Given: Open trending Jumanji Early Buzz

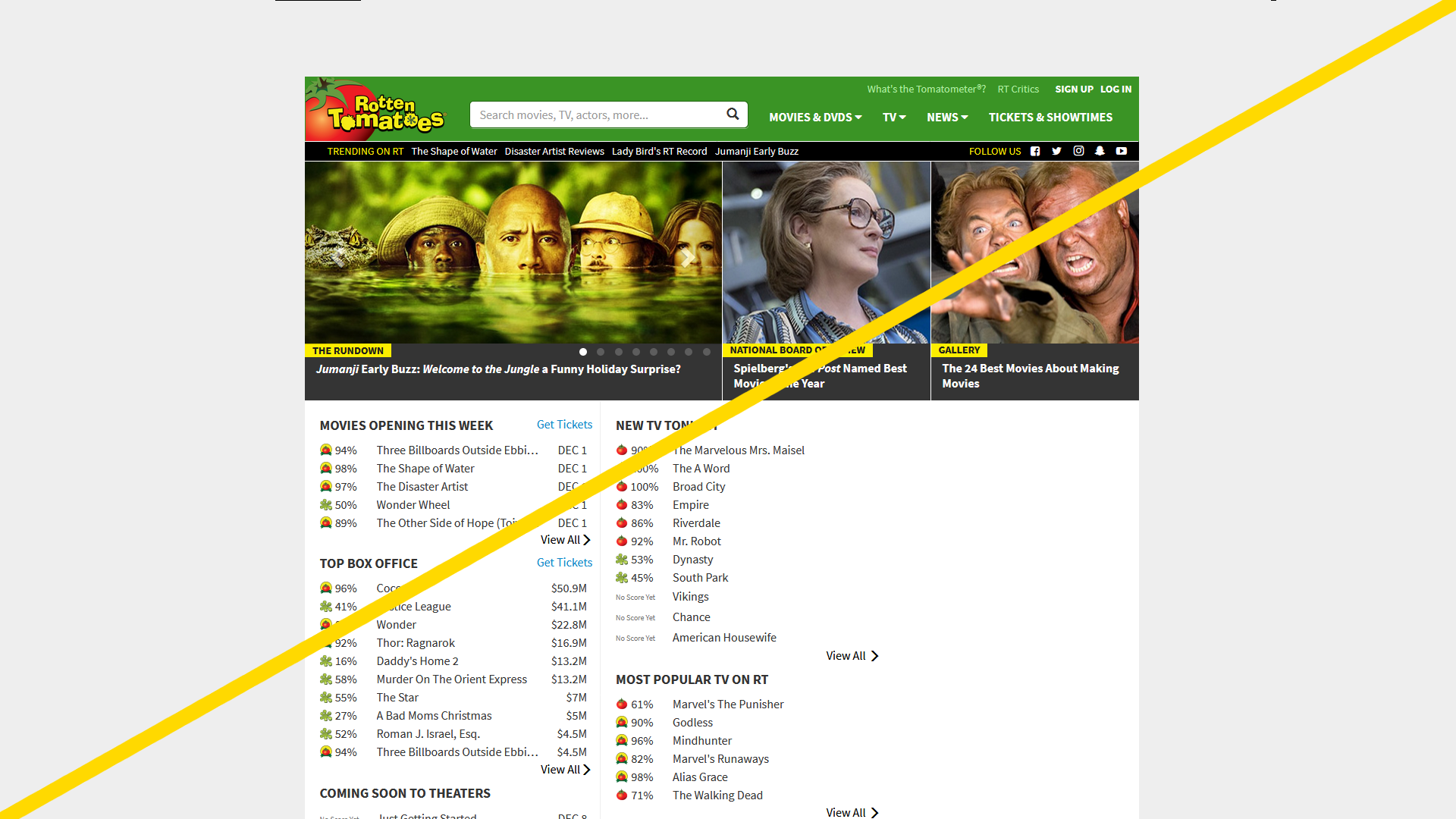Looking at the screenshot, I should tap(756, 152).
